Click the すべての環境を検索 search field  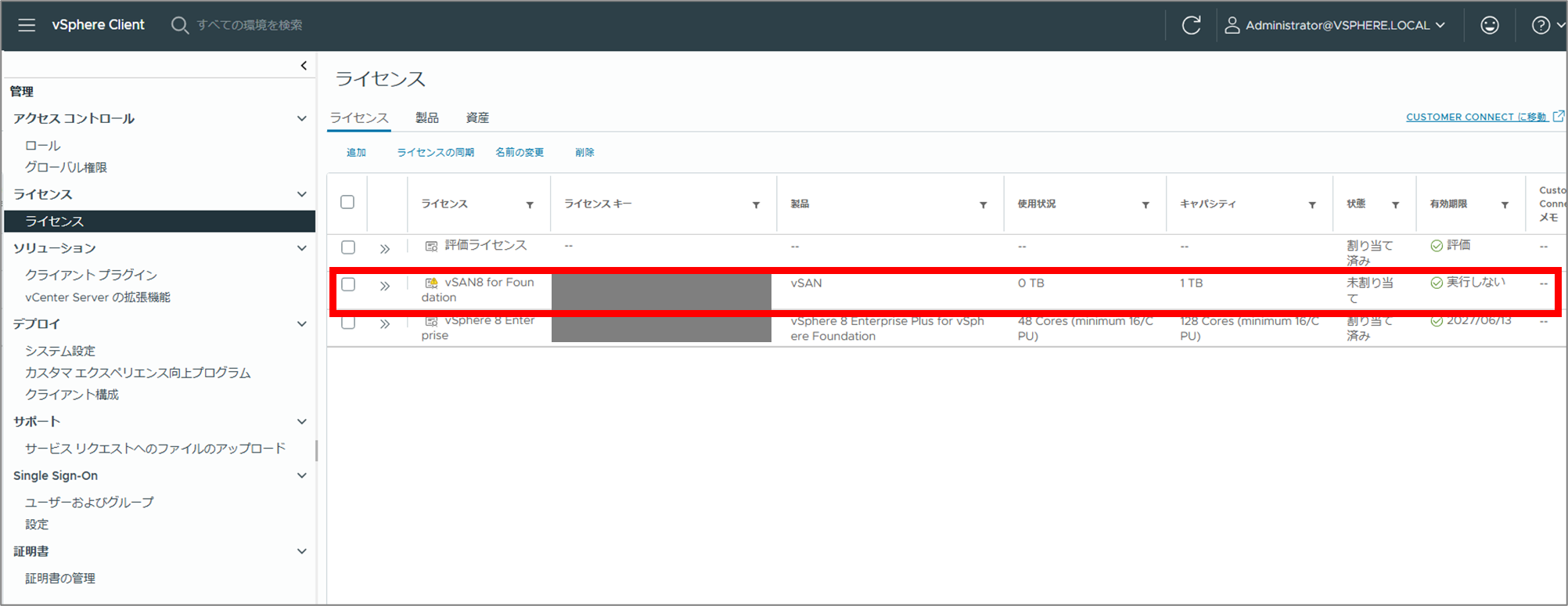pos(250,25)
